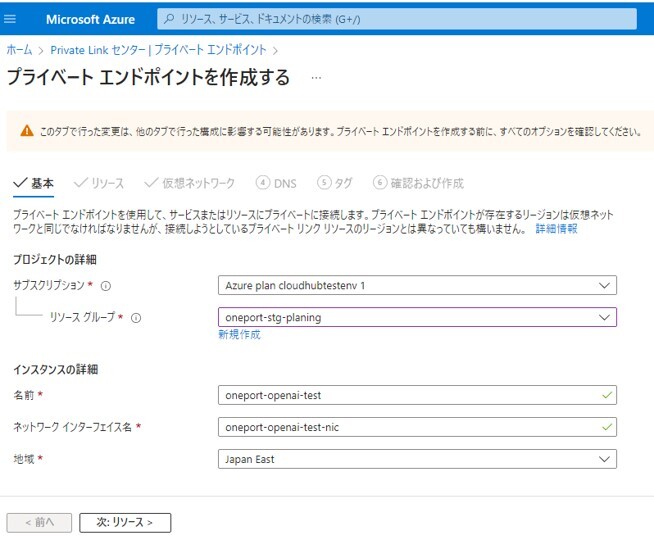The width and height of the screenshot is (654, 540).
Task: Open the 地域 Japan East dropdown
Action: coord(417,459)
